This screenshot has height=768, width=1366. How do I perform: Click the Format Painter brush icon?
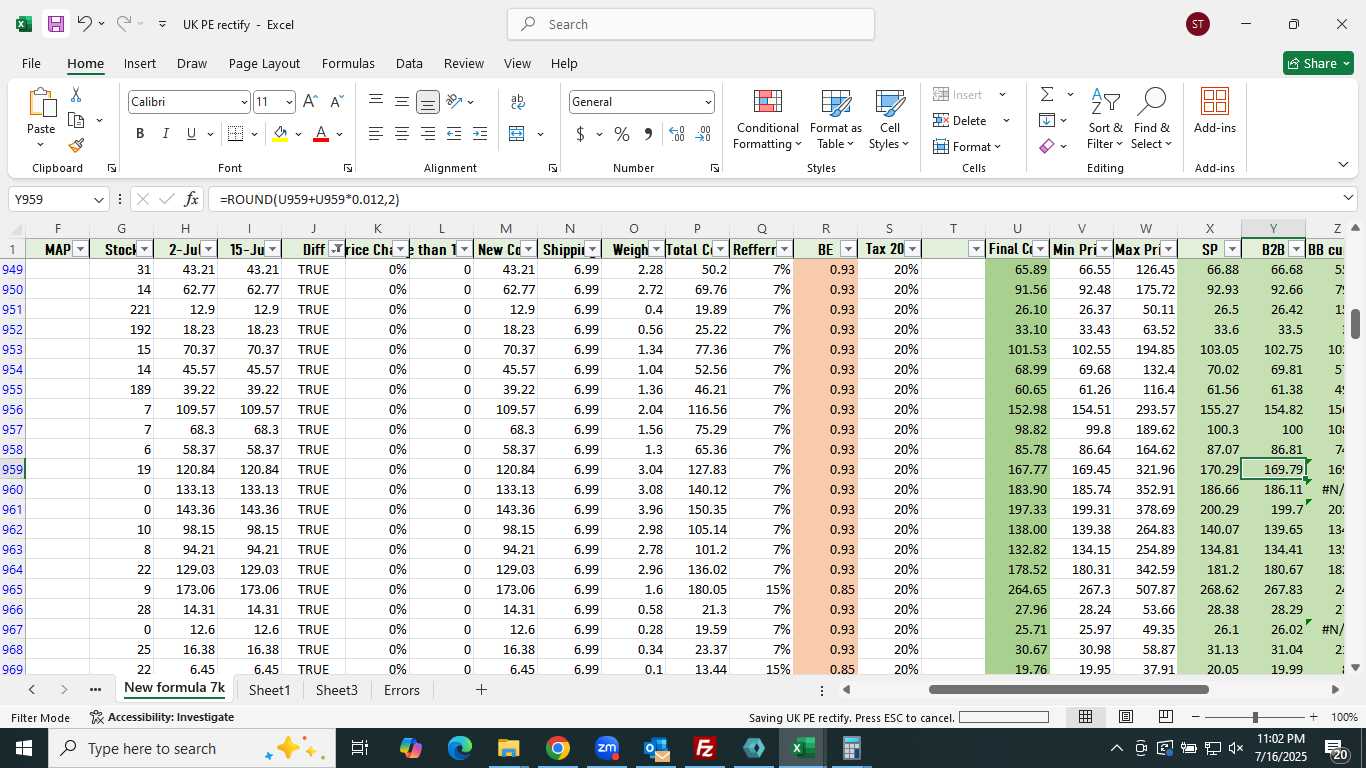[76, 145]
